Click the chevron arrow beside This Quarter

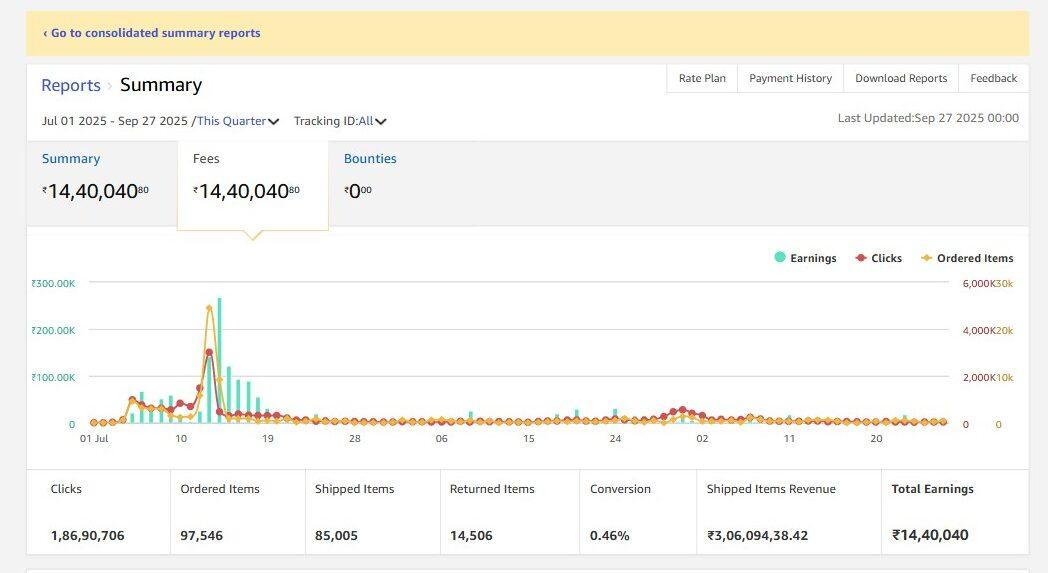pyautogui.click(x=274, y=122)
